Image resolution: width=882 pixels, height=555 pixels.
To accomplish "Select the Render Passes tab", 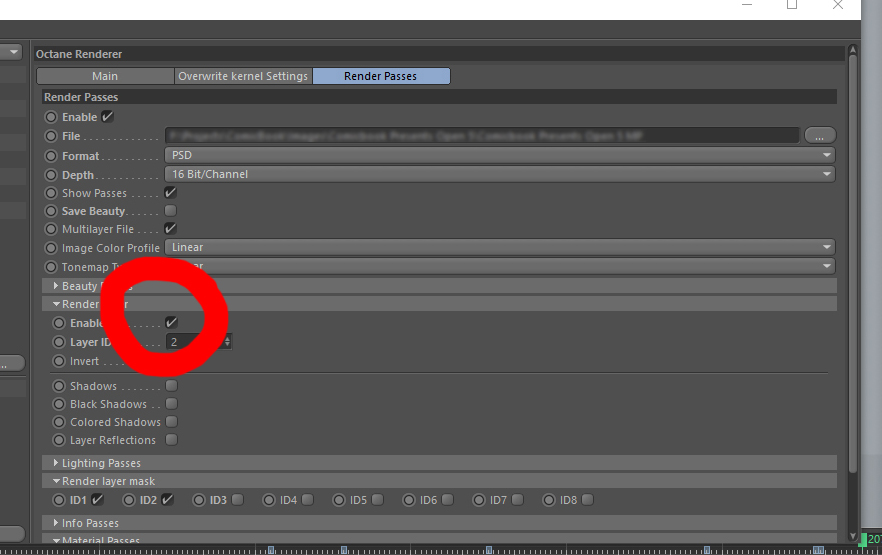I will [x=381, y=76].
